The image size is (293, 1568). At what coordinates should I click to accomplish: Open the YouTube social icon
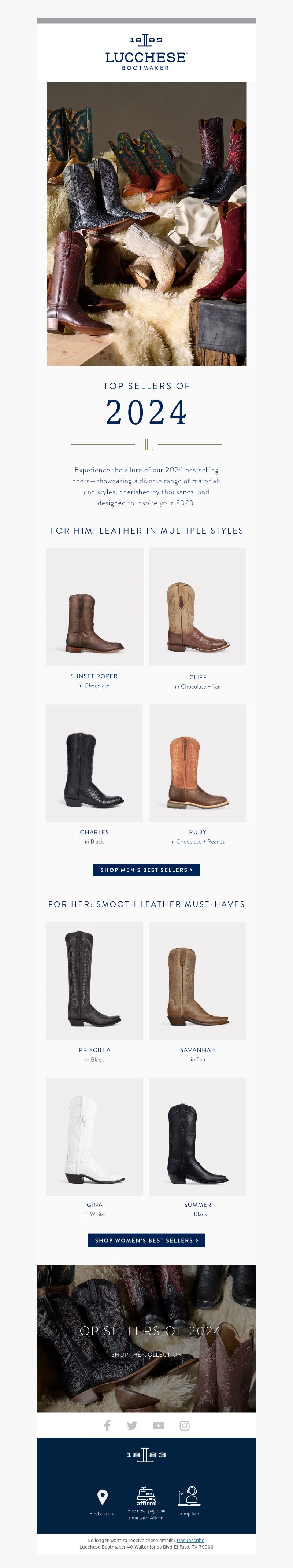(159, 1425)
